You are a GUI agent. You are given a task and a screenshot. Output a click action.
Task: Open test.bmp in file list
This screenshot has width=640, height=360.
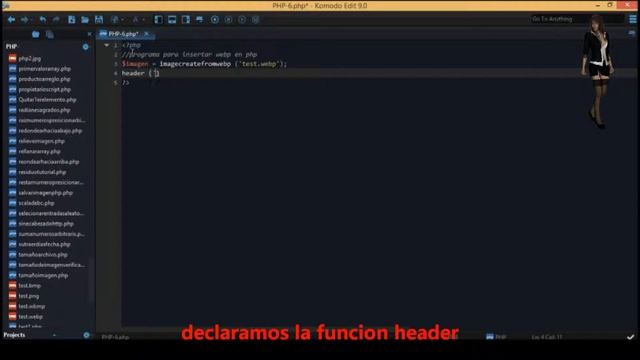29,286
